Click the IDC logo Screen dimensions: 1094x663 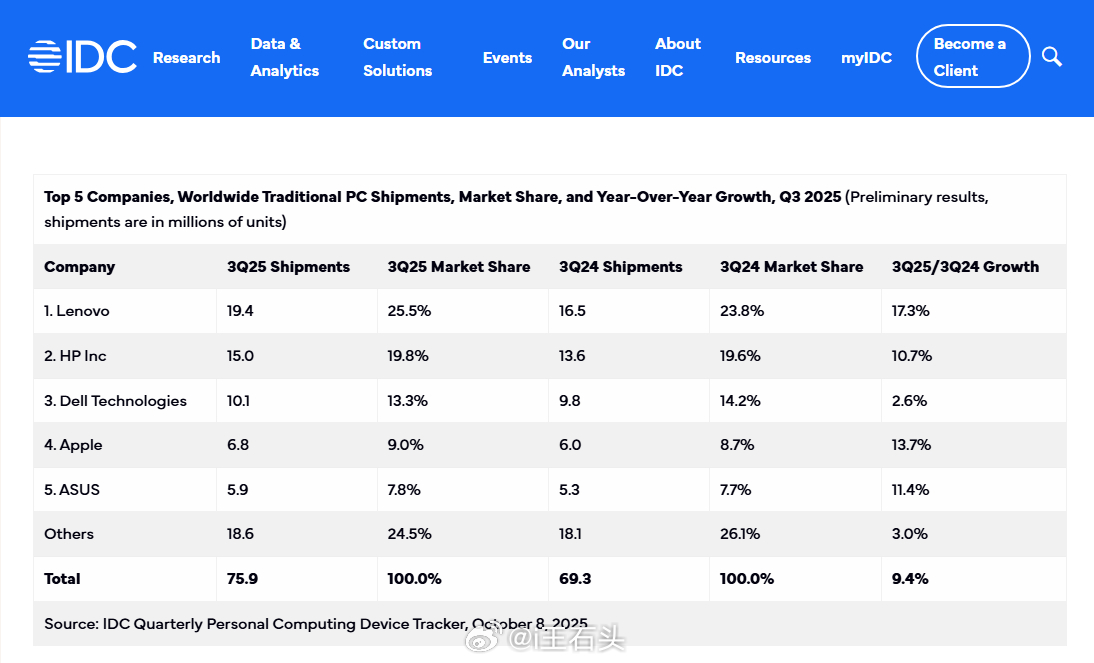(x=82, y=57)
